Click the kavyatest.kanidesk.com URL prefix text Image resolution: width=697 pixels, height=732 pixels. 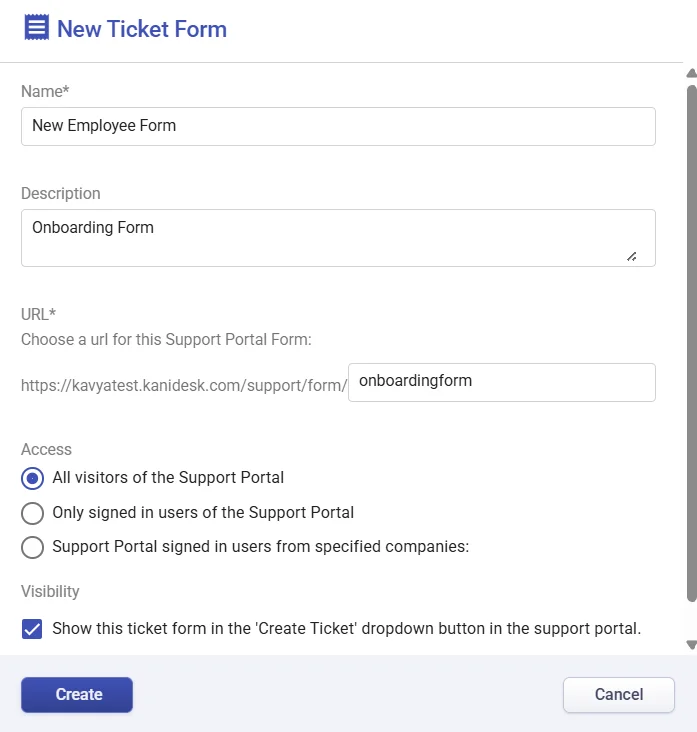[183, 383]
